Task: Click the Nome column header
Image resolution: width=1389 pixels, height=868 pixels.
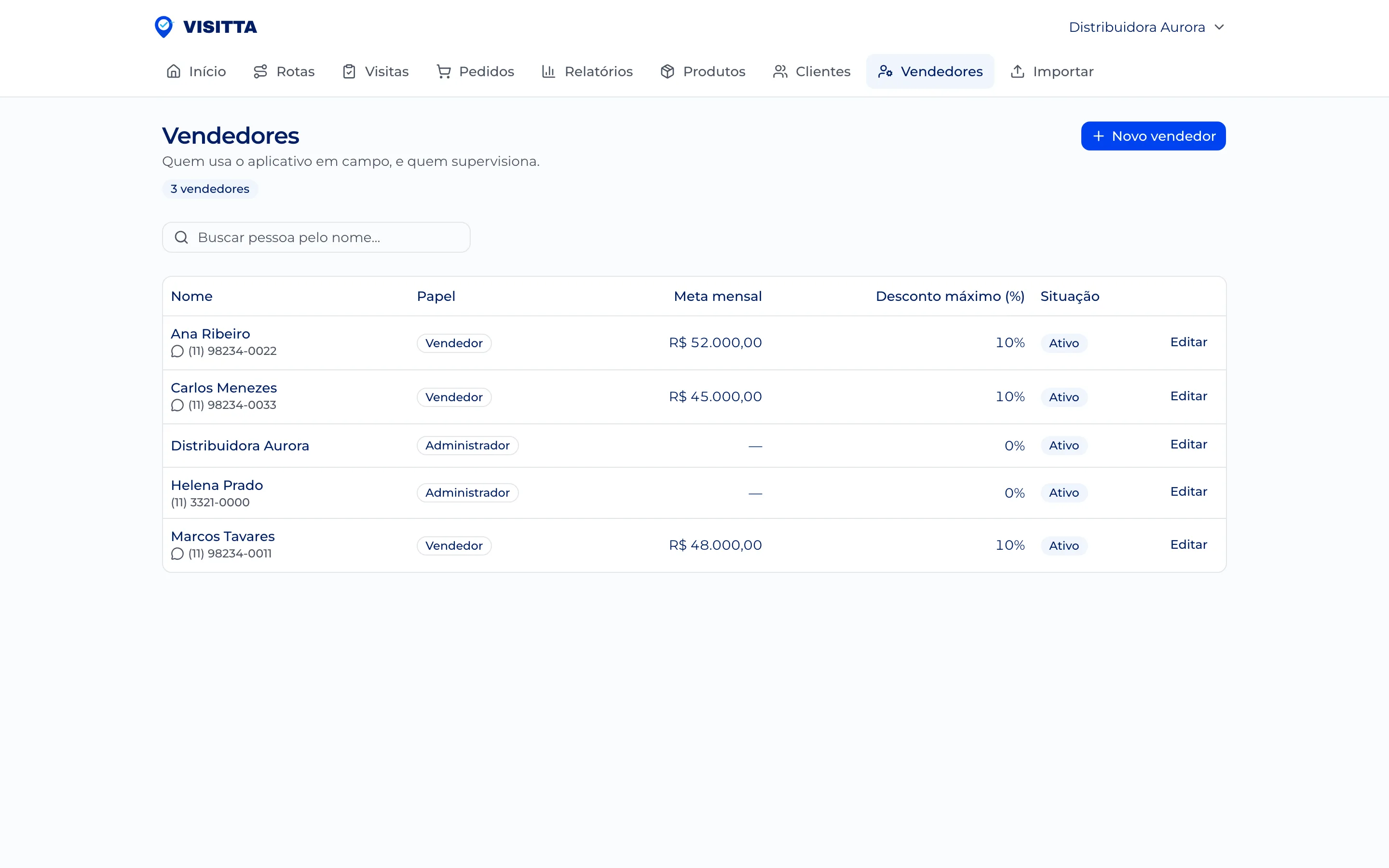Action: point(191,296)
